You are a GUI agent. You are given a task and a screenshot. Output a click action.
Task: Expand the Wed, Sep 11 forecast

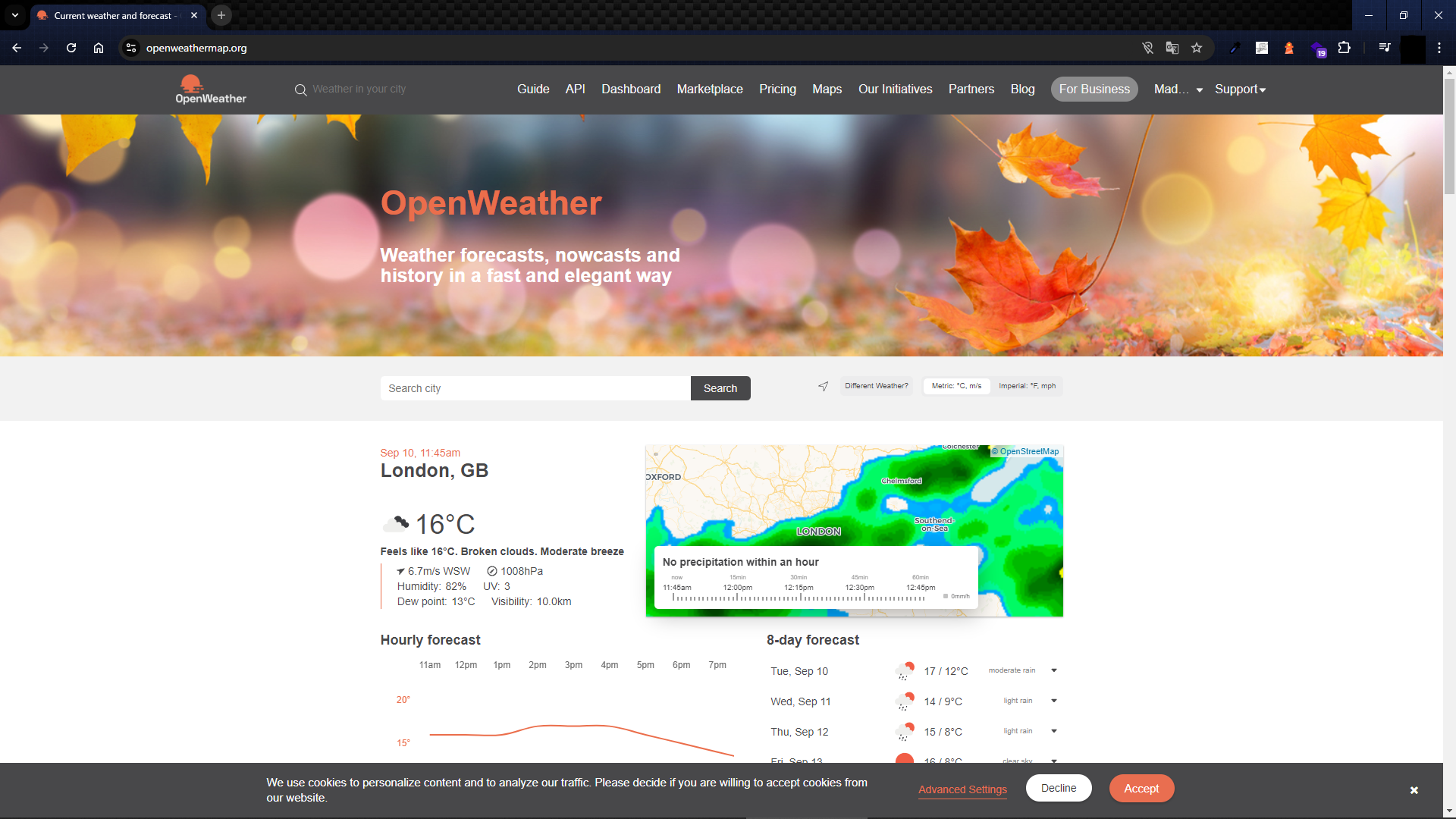click(x=1053, y=701)
